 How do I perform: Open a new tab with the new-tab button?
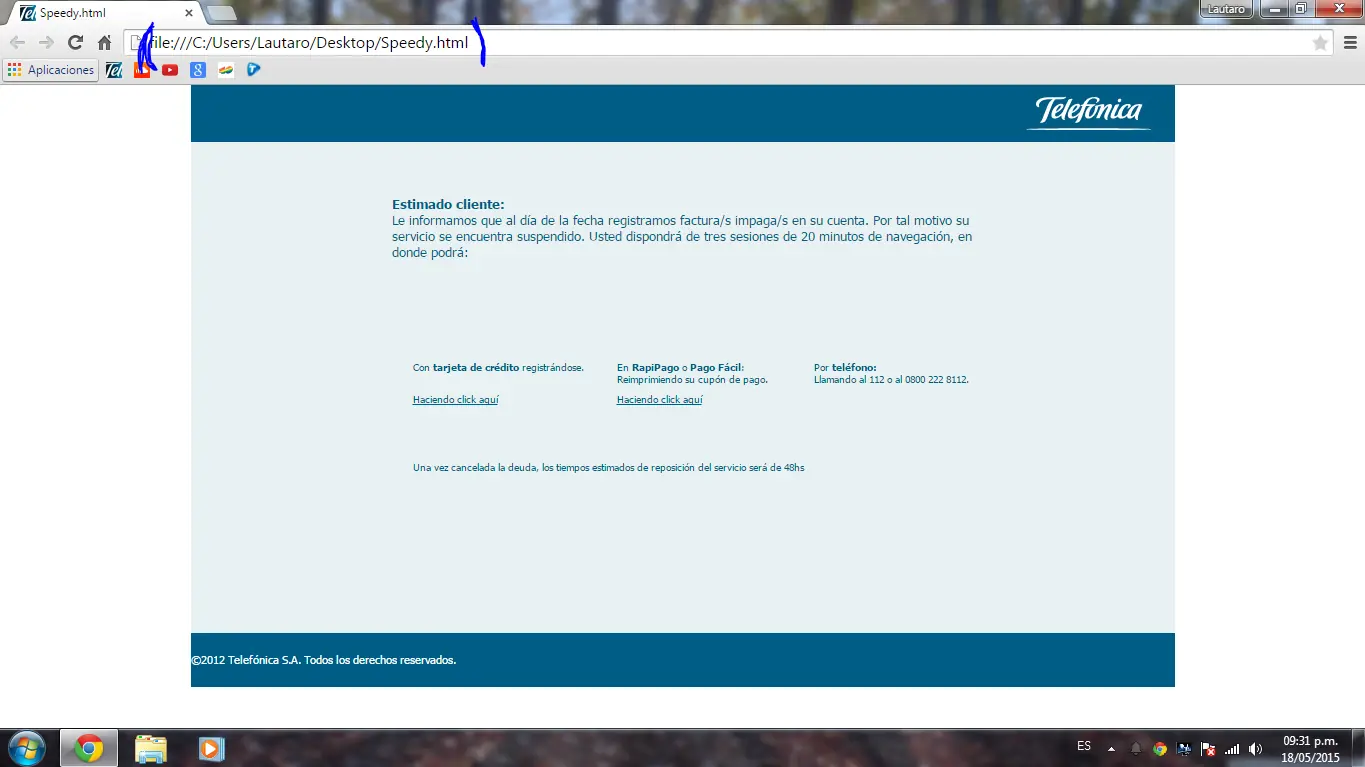[221, 13]
